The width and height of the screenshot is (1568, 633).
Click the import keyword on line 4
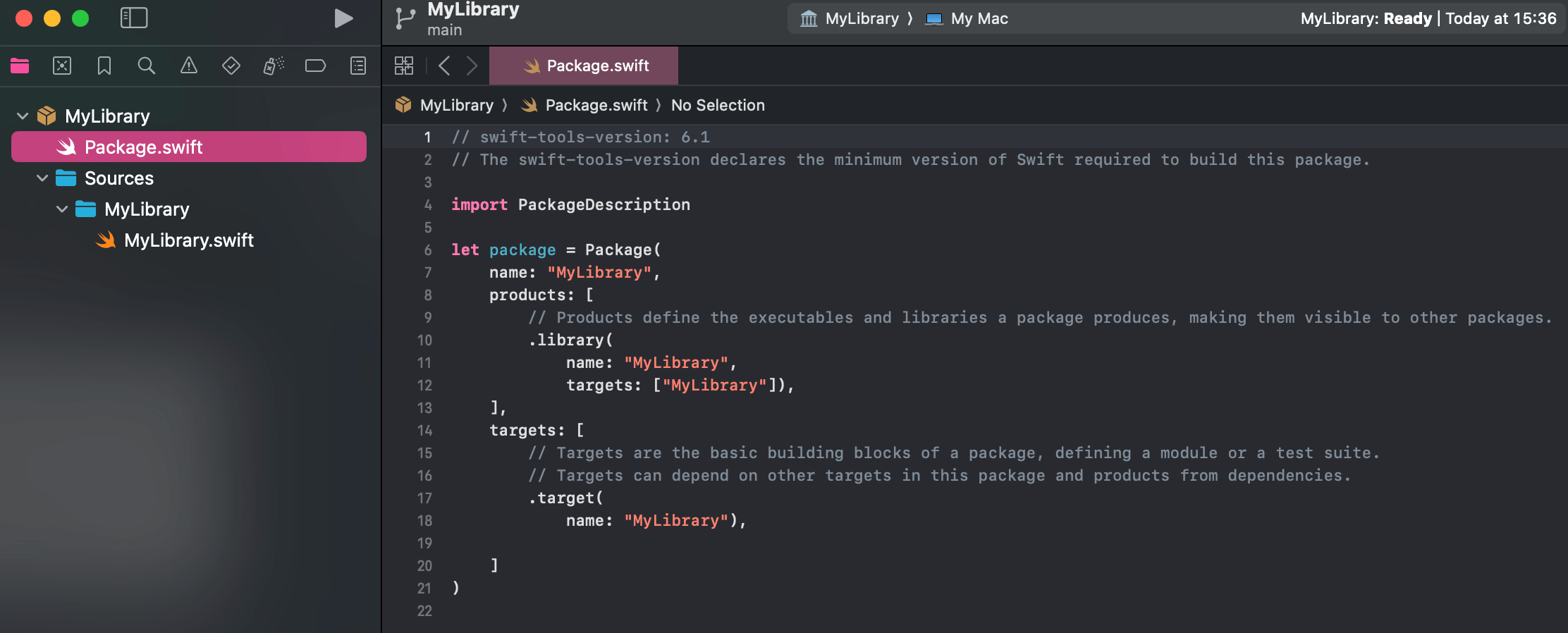(x=479, y=204)
